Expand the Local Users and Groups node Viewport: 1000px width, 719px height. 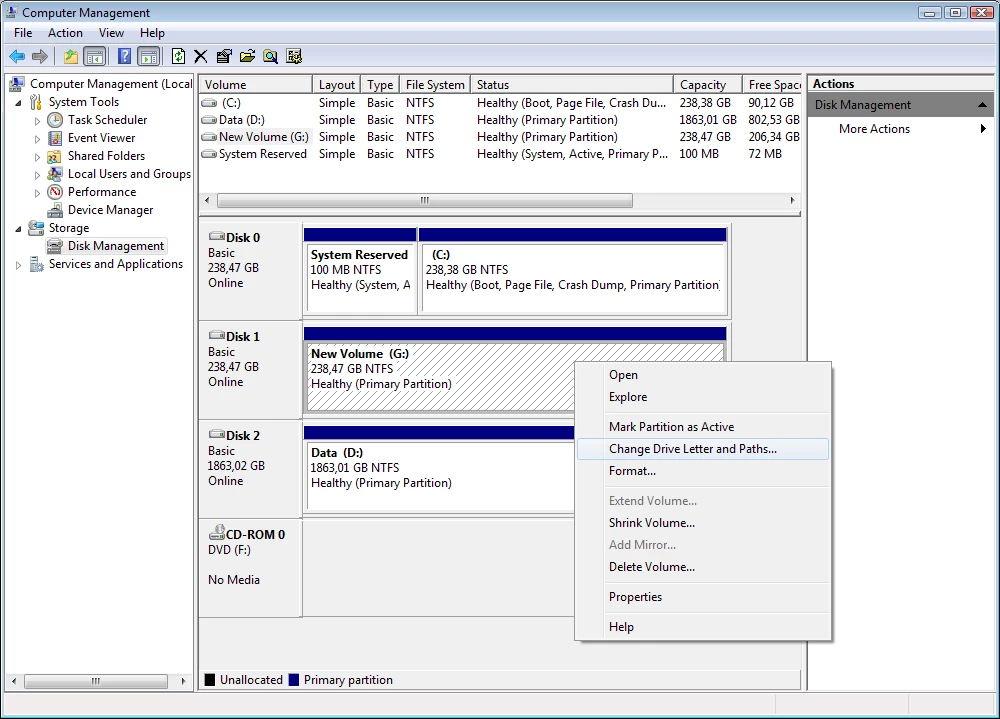tap(37, 174)
